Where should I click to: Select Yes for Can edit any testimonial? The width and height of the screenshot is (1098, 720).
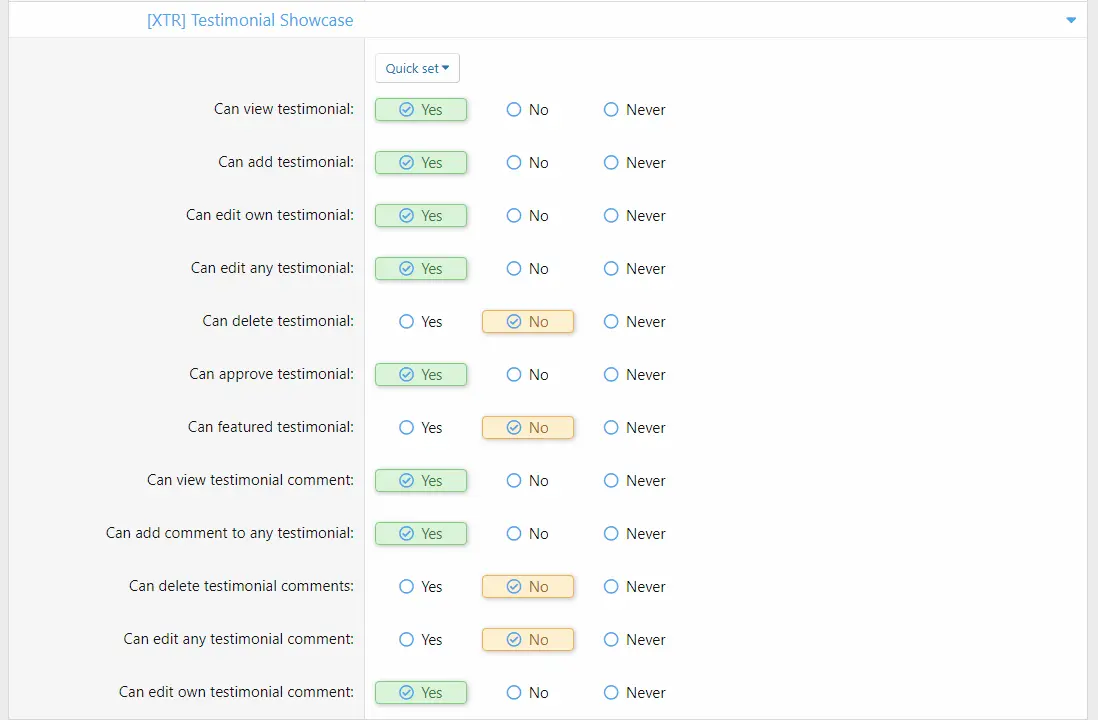coord(421,269)
